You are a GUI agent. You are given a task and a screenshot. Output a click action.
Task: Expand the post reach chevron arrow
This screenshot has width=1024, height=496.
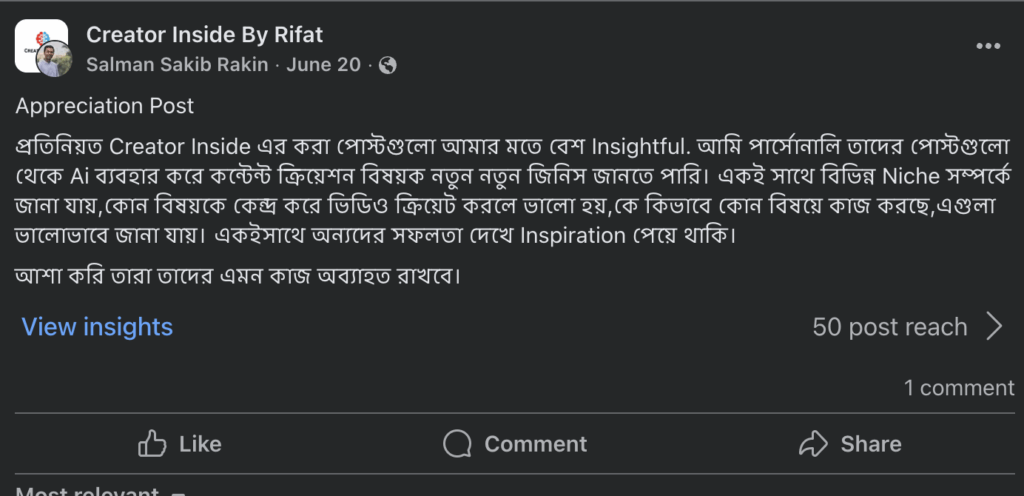[x=994, y=327]
